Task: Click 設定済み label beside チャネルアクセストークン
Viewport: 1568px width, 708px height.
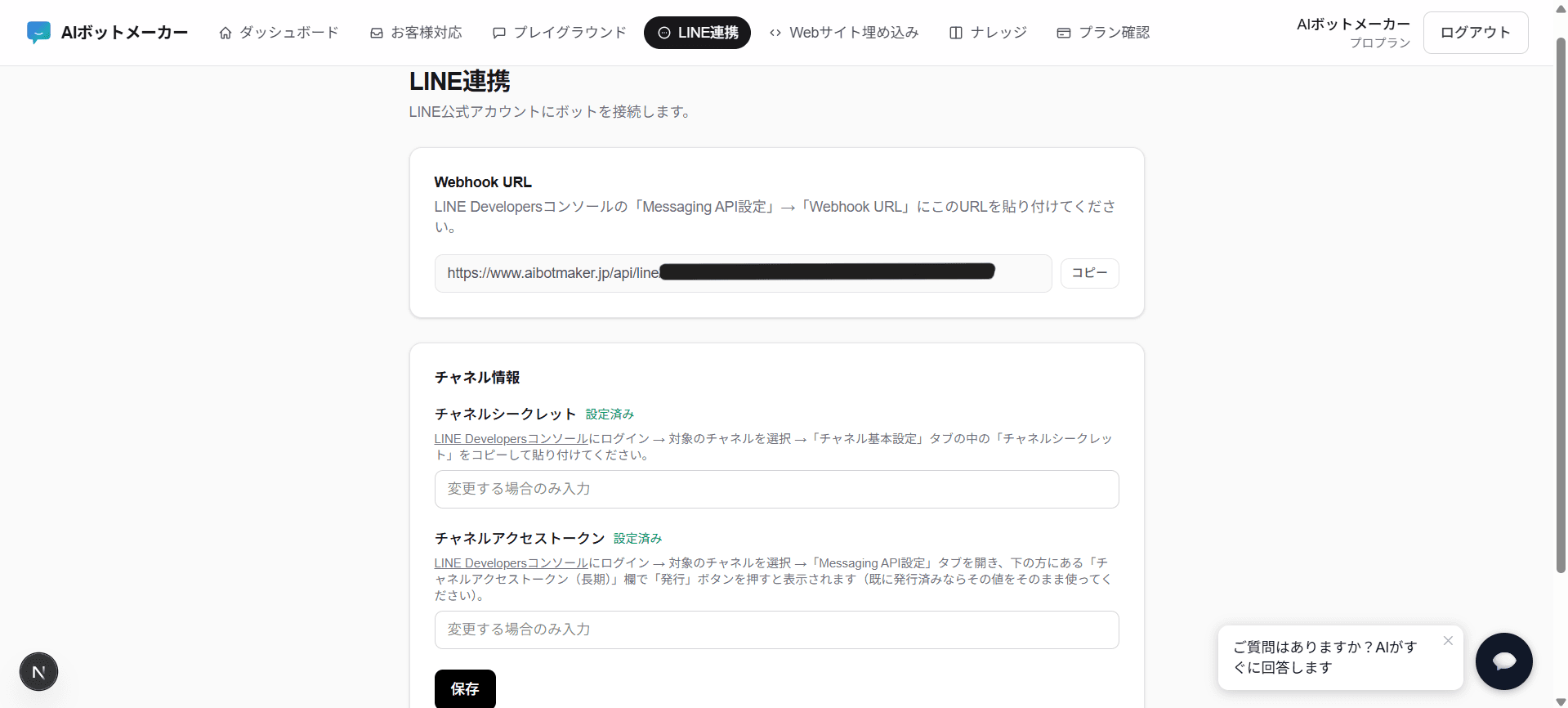Action: tap(637, 539)
